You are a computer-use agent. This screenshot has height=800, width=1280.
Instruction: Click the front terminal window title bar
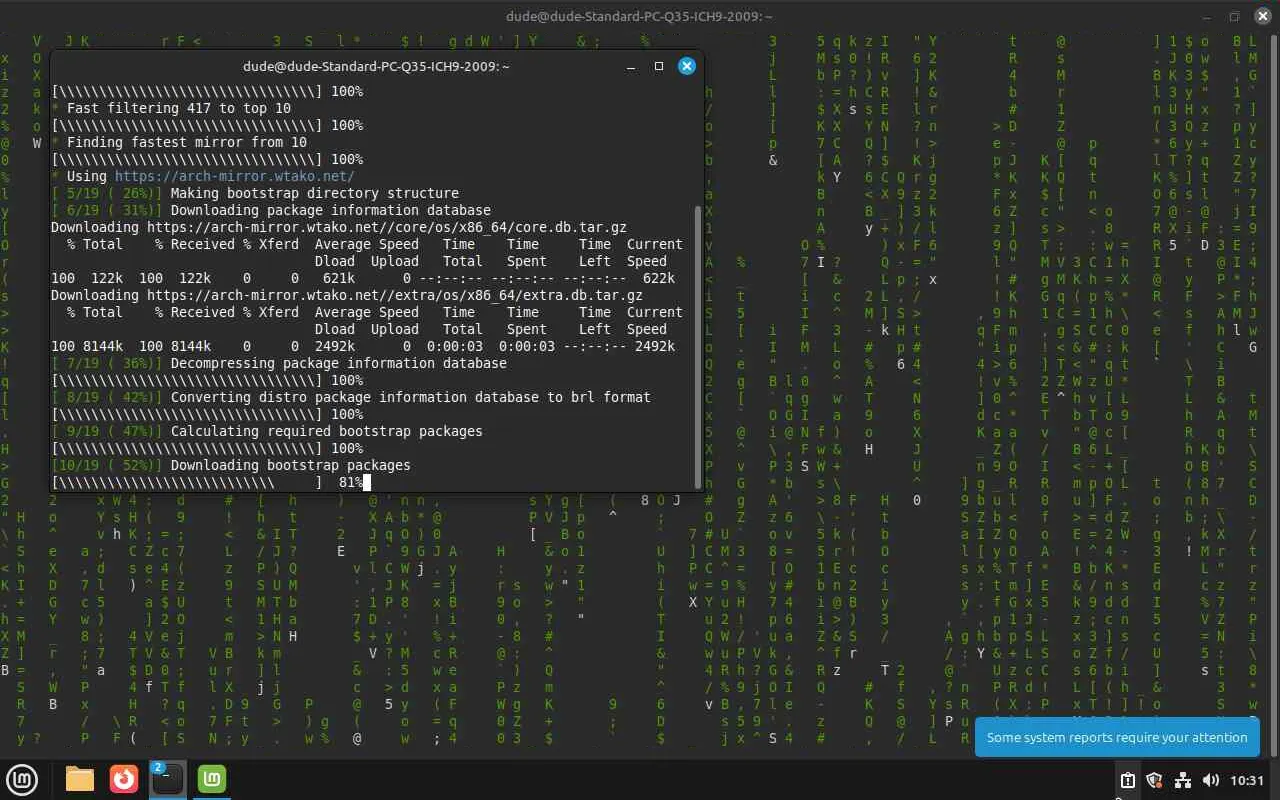376,66
